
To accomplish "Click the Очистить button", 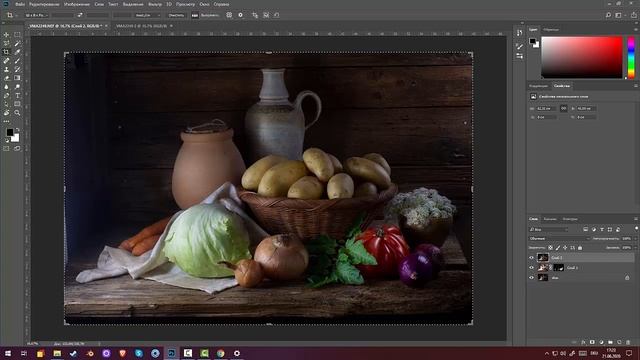I will 176,15.
